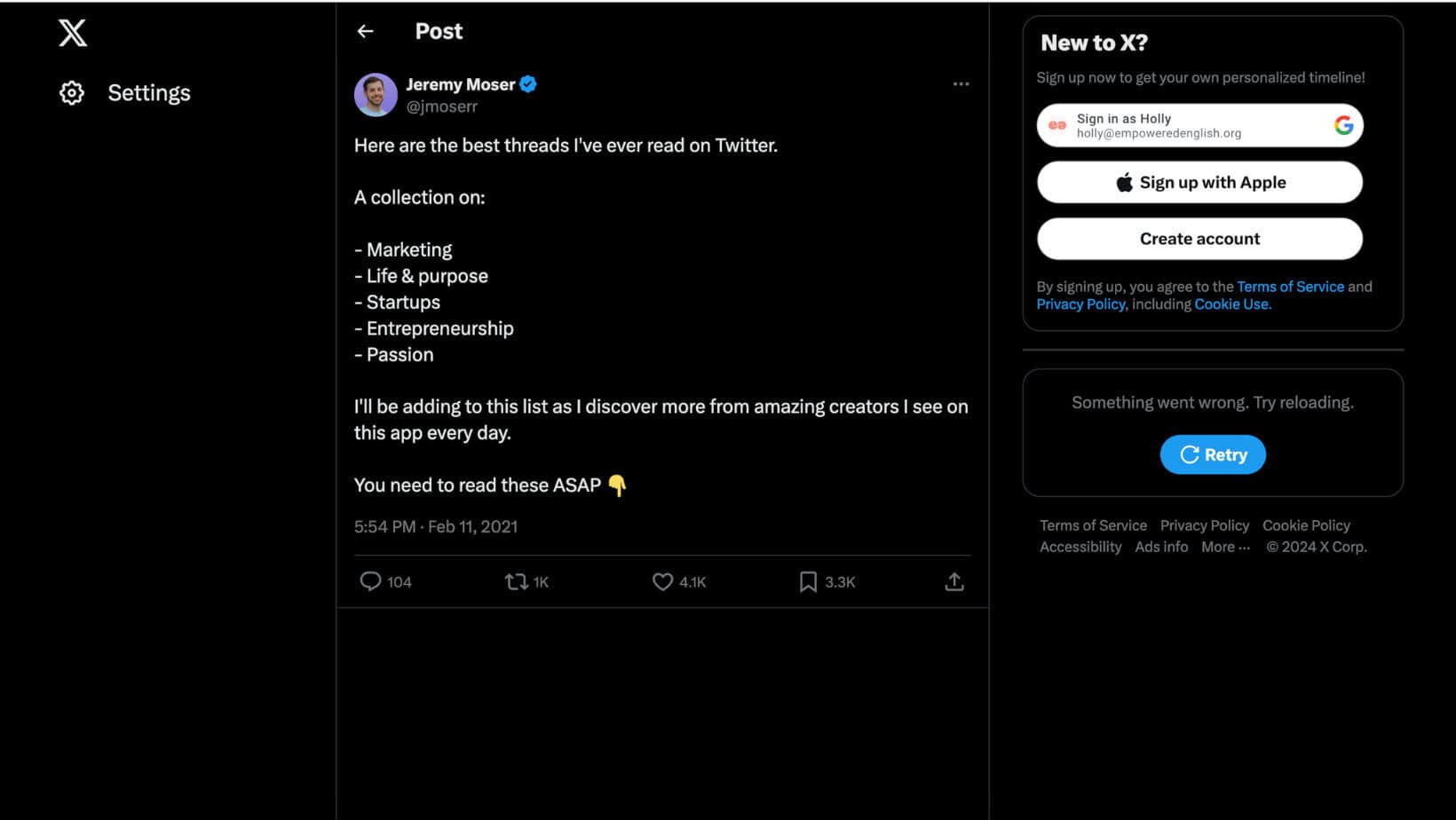The image size is (1456, 820).
Task: Create a new account
Action: 1199,239
